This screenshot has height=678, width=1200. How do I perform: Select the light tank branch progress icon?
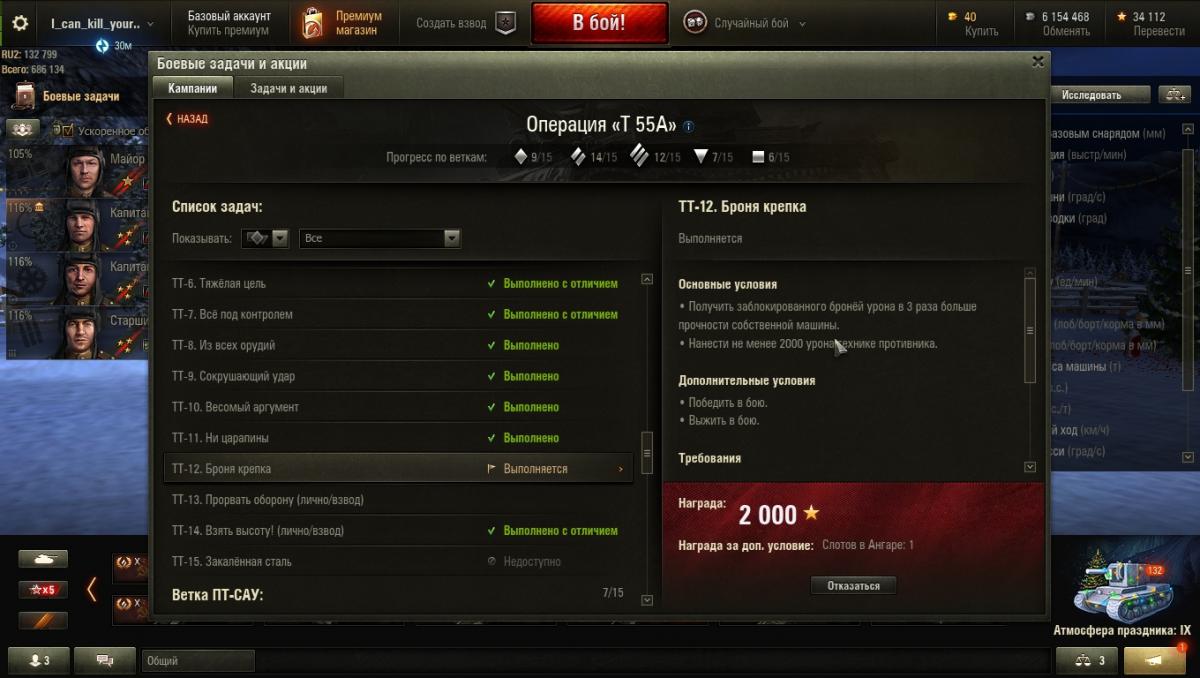pyautogui.click(x=520, y=157)
